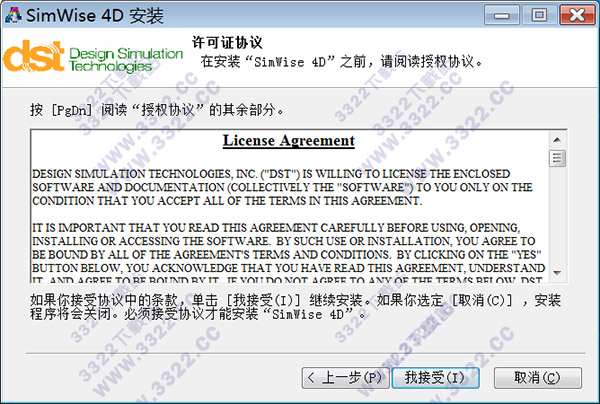
Task: Click the dst Design Simulation Technologies logo
Action: pos(93,56)
